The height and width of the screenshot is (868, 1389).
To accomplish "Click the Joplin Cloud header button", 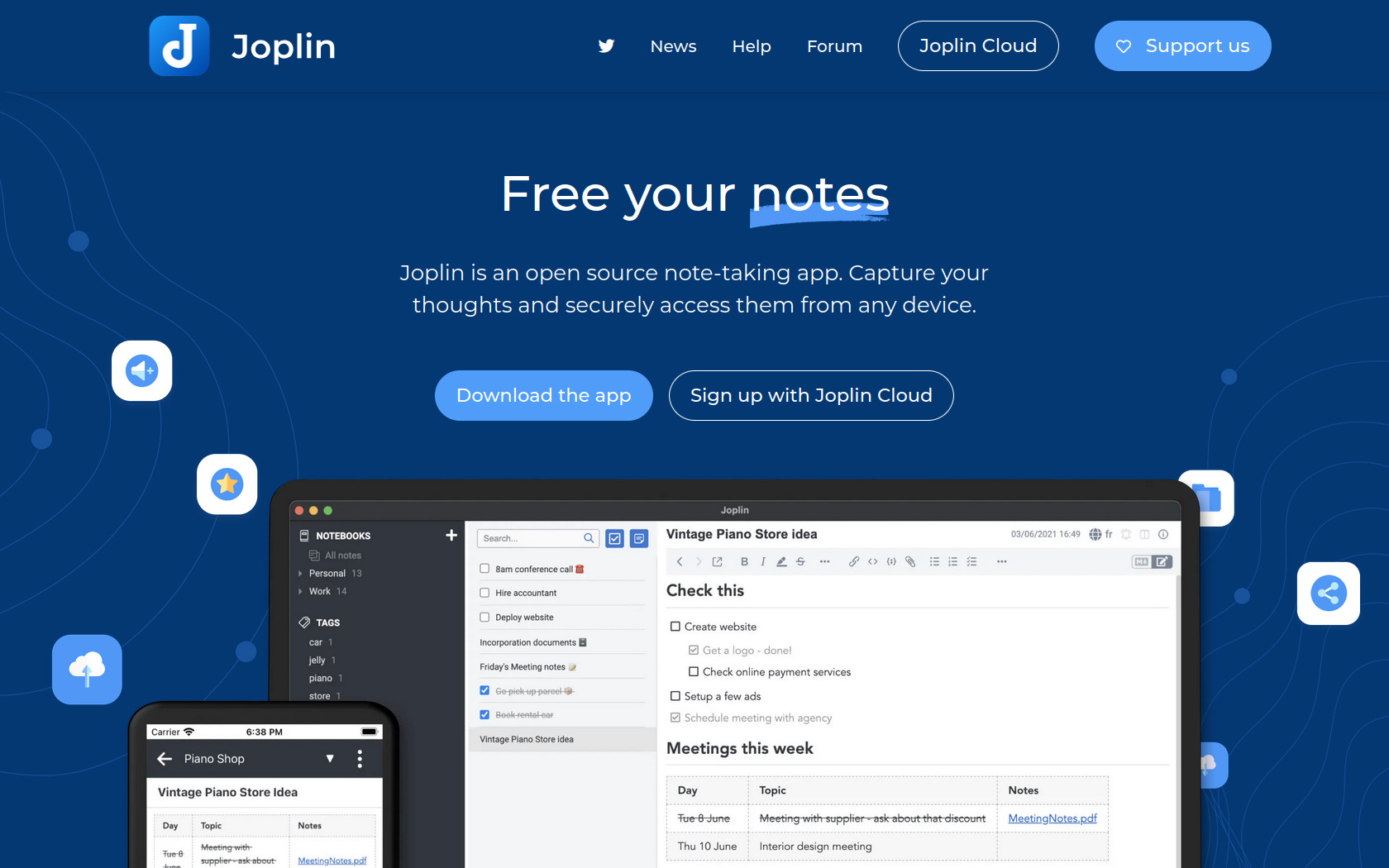I will [x=978, y=45].
